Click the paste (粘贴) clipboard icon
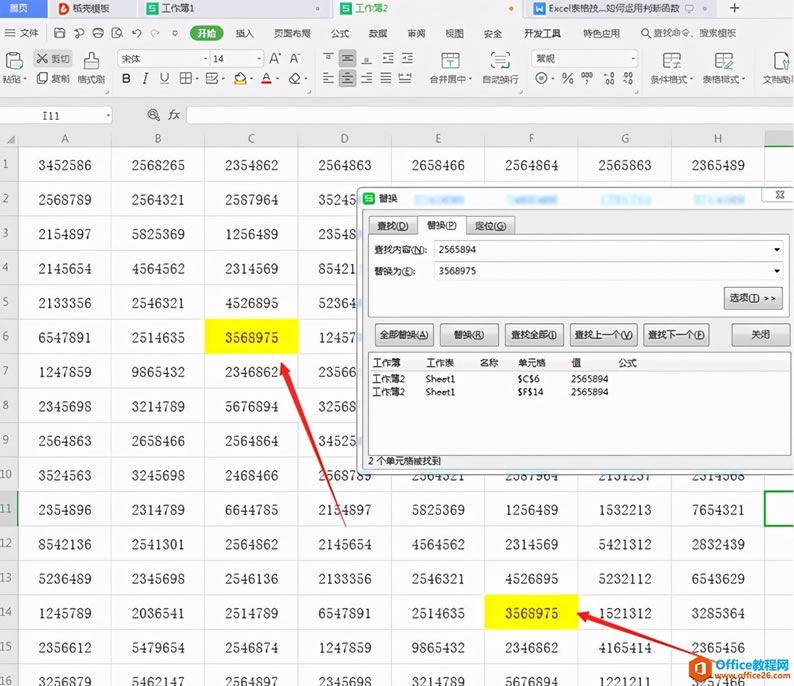The height and width of the screenshot is (686, 794). click(x=14, y=61)
